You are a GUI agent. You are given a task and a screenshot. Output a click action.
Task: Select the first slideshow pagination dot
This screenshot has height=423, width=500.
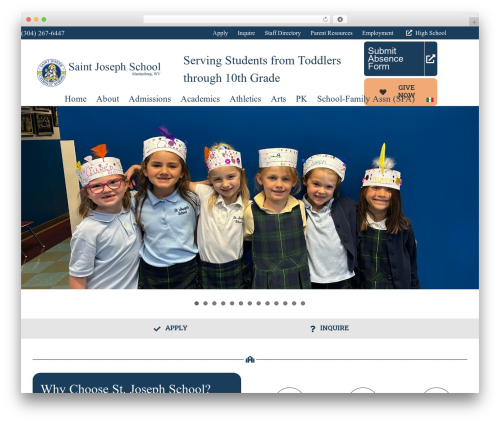tap(197, 303)
